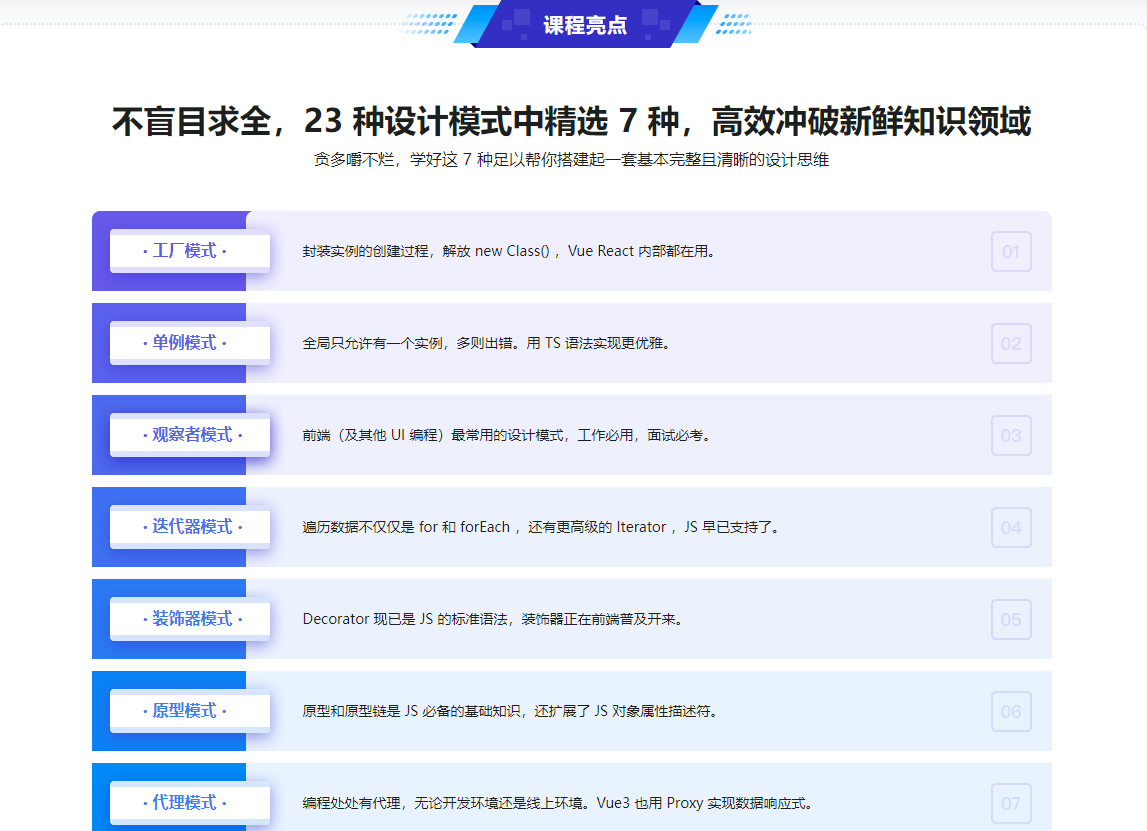Select the main heading about 23 design patterns

coord(573,121)
